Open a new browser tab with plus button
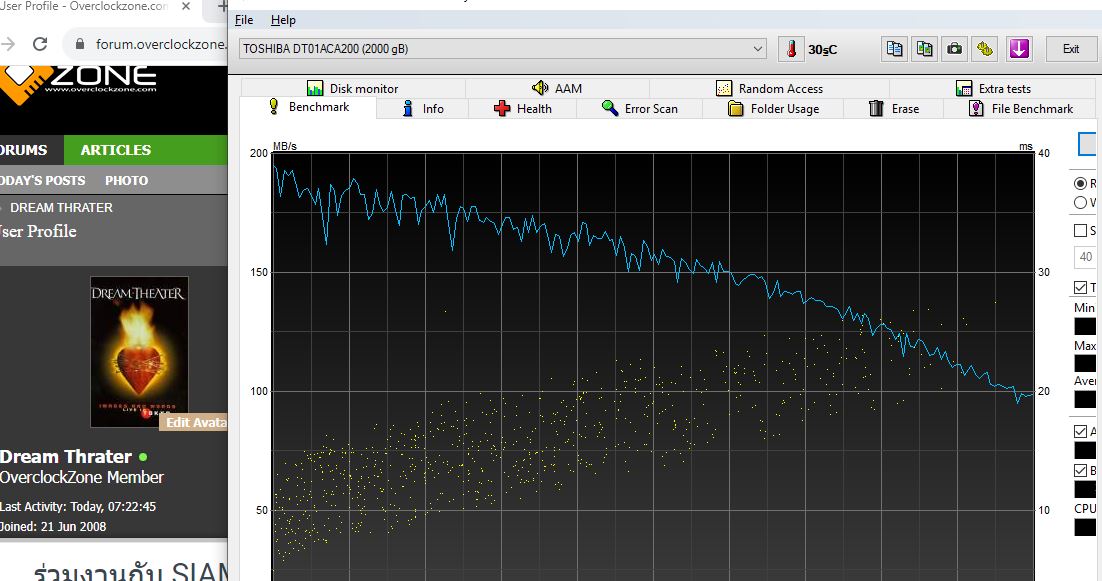1102x581 pixels. [x=222, y=7]
